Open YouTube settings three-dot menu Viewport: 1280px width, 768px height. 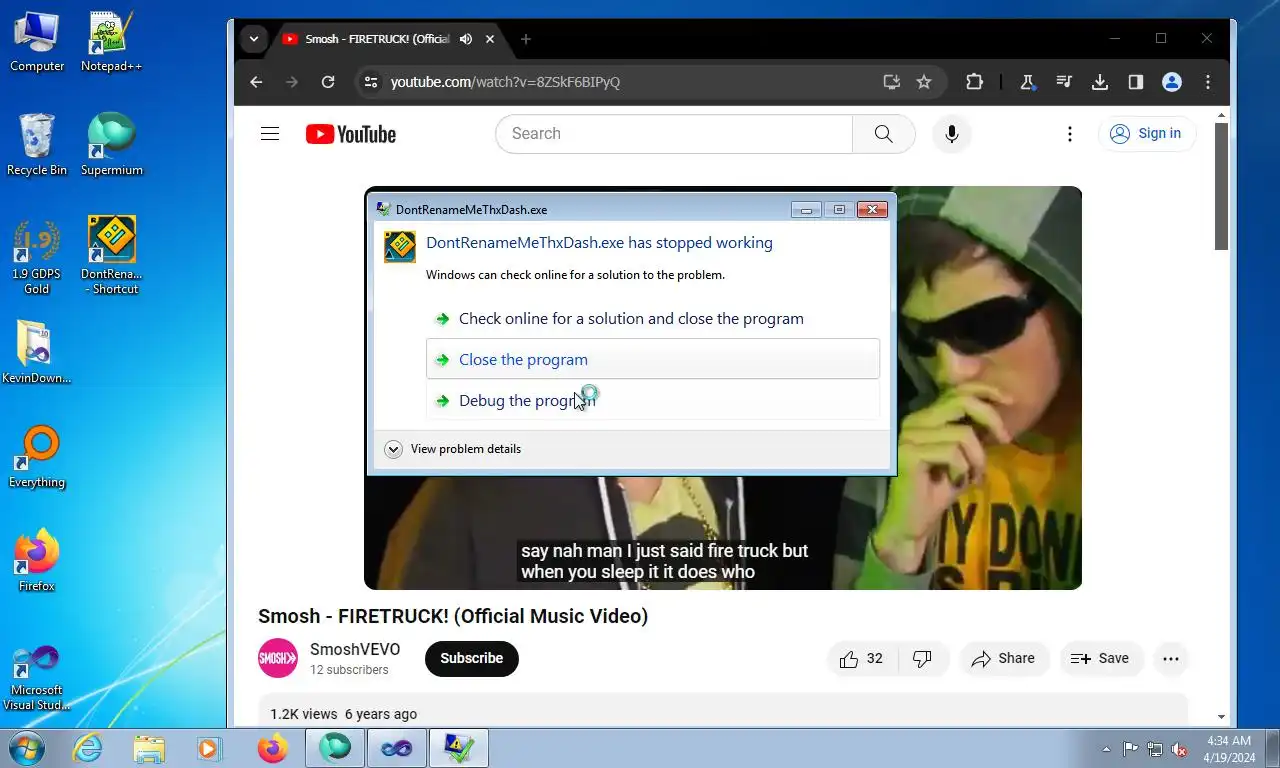[x=1070, y=134]
